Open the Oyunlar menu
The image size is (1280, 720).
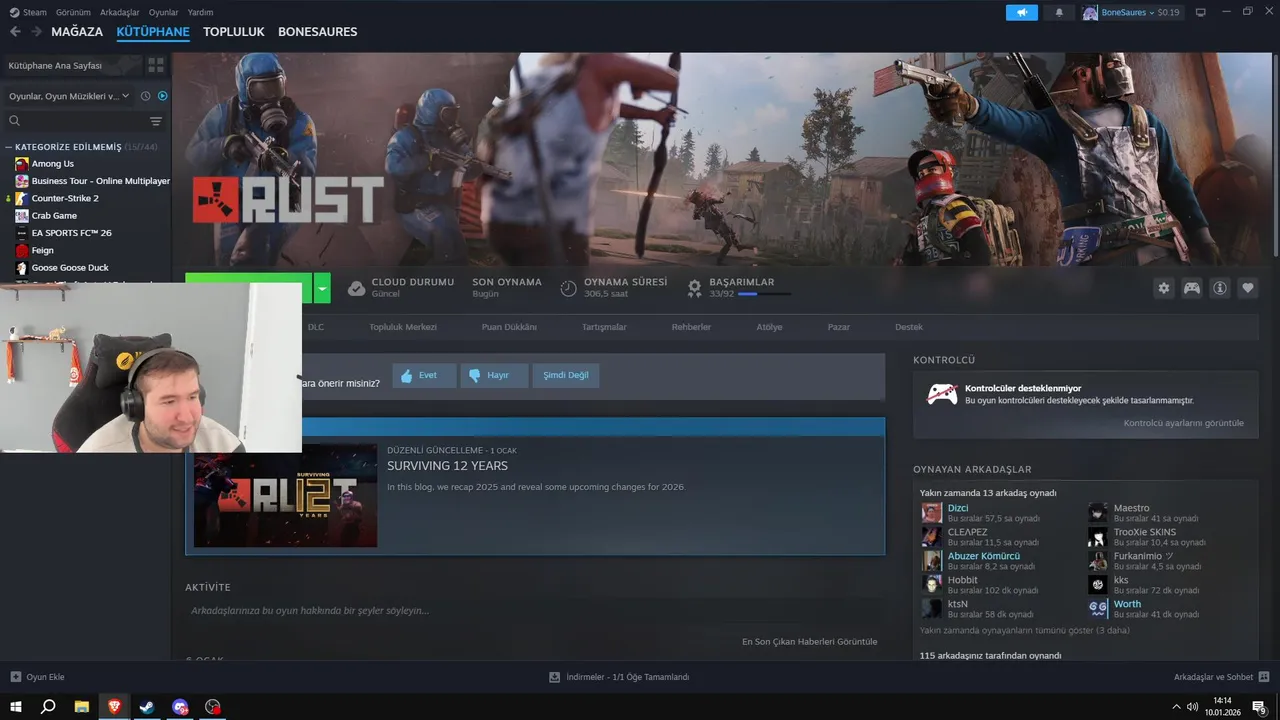(164, 12)
